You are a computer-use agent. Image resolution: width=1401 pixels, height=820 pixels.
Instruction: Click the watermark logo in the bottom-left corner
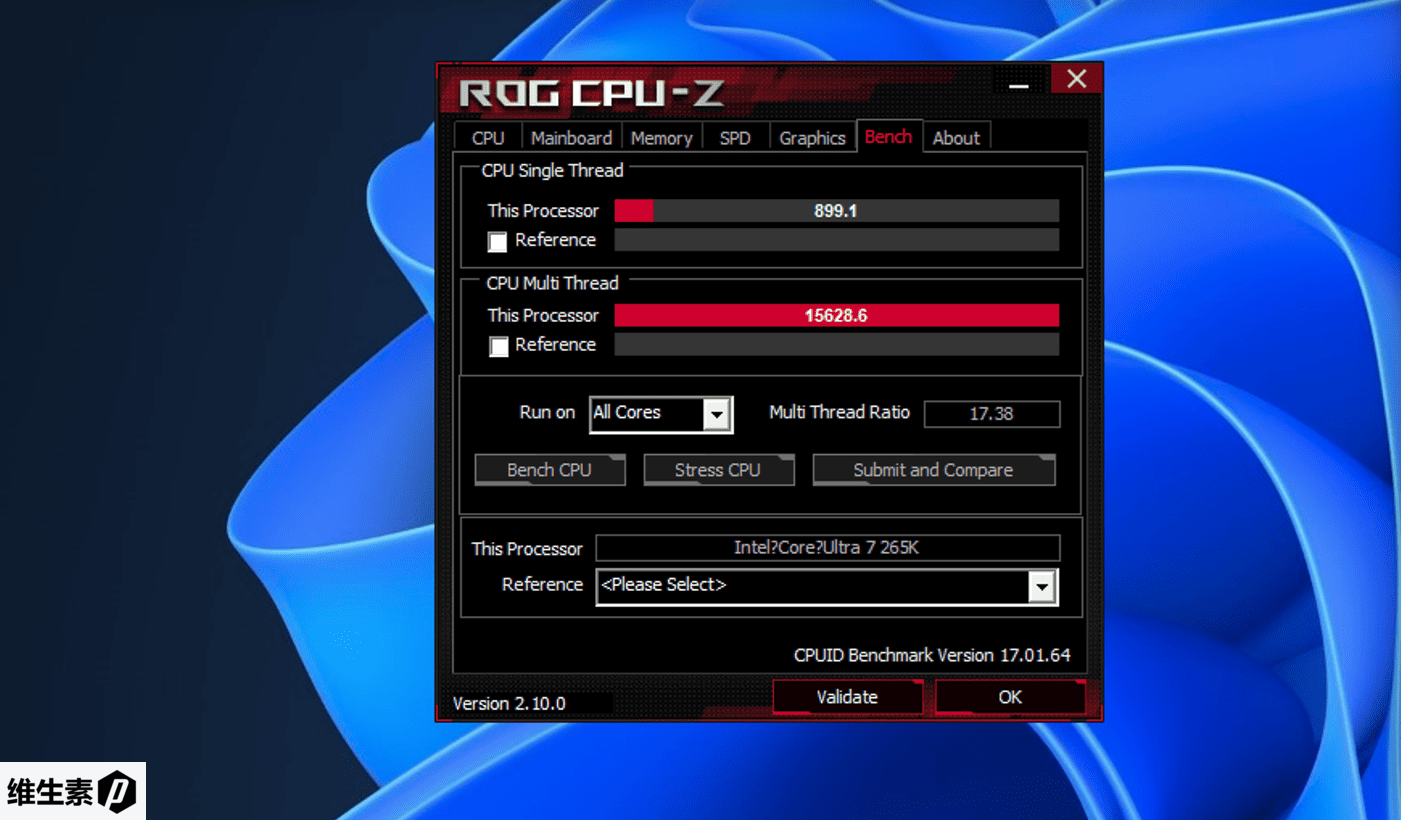(x=72, y=791)
